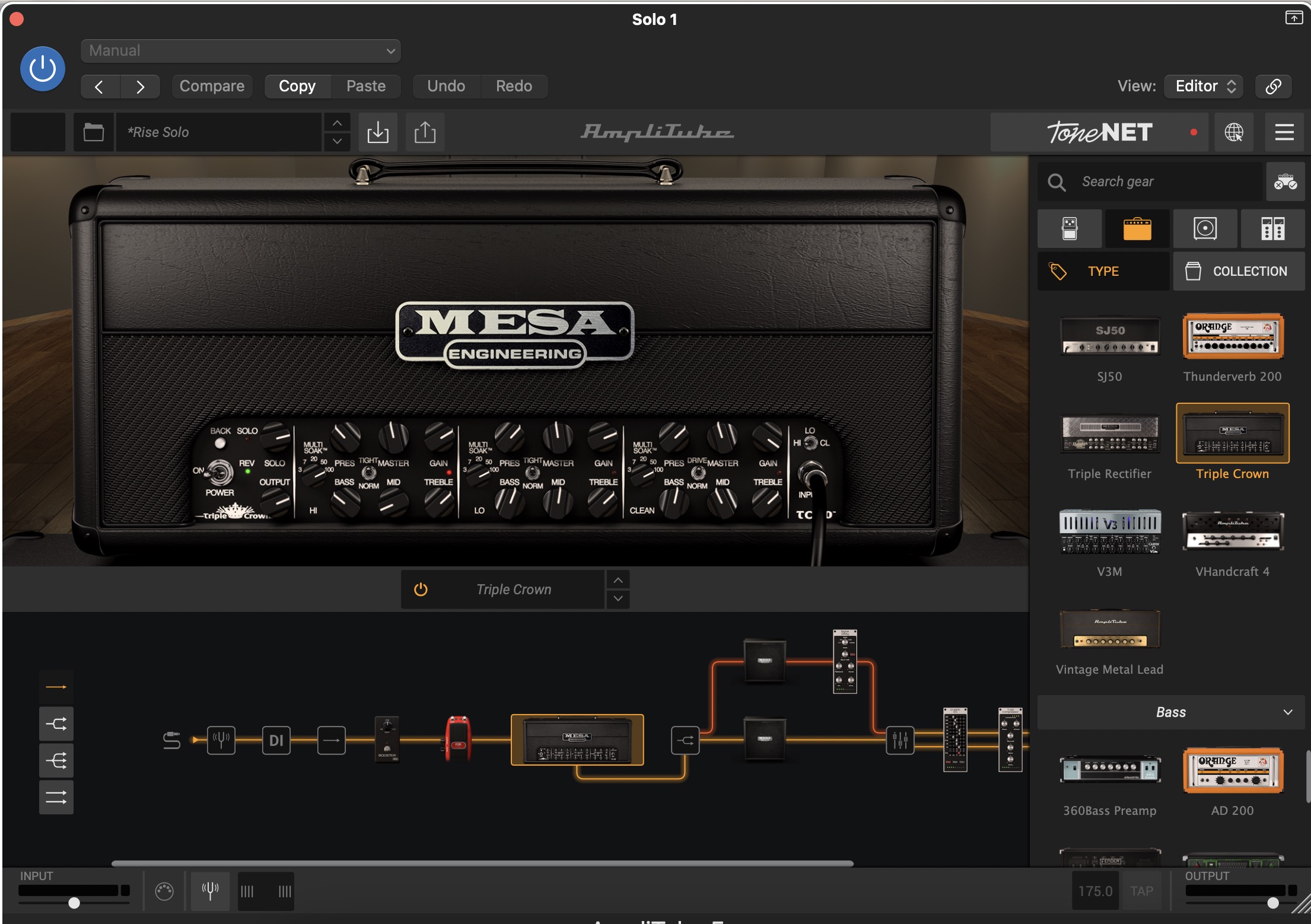Click the Paste button
This screenshot has width=1311, height=924.
point(366,86)
